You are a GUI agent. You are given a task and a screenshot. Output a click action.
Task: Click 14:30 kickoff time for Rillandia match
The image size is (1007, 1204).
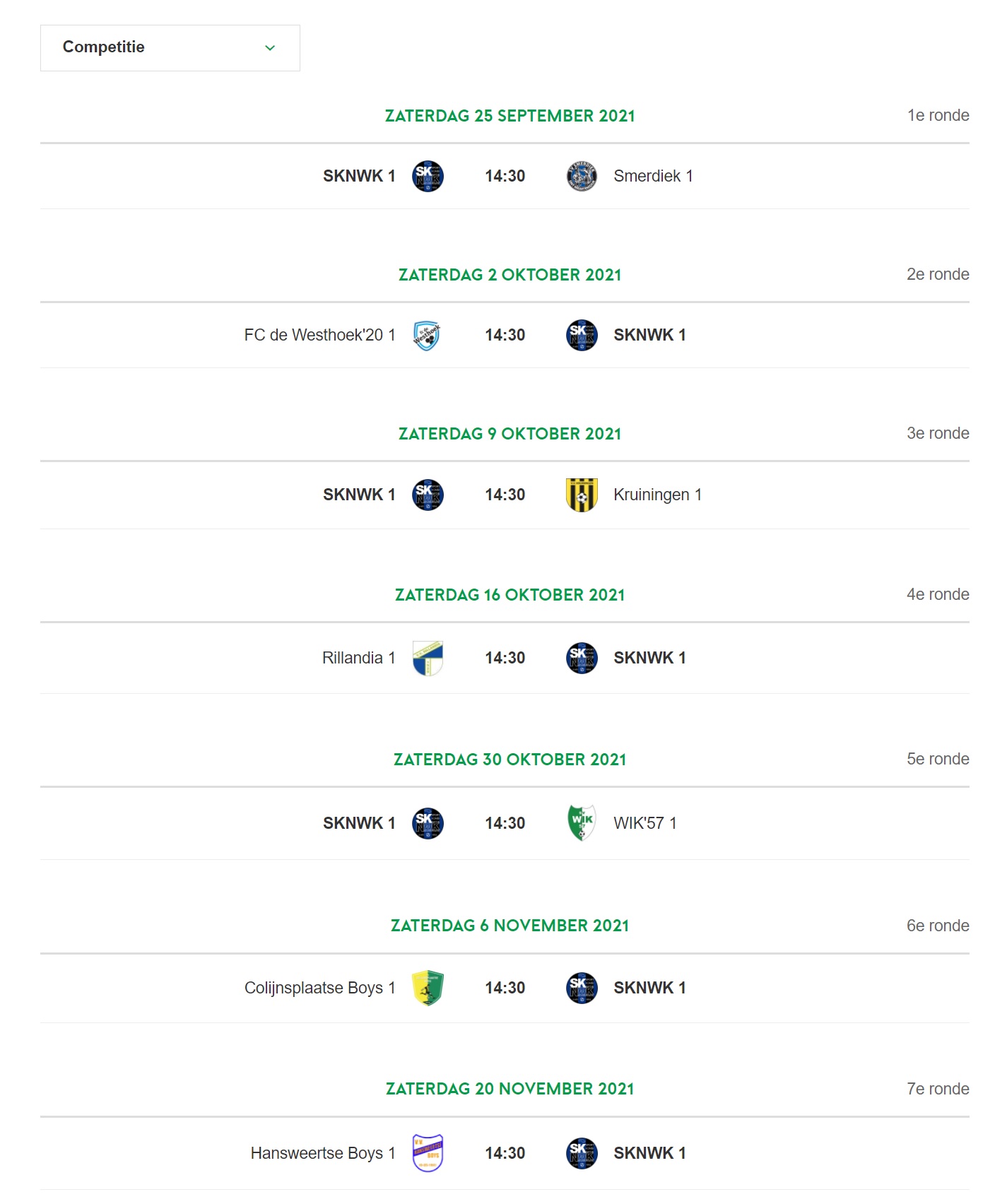[x=505, y=658]
